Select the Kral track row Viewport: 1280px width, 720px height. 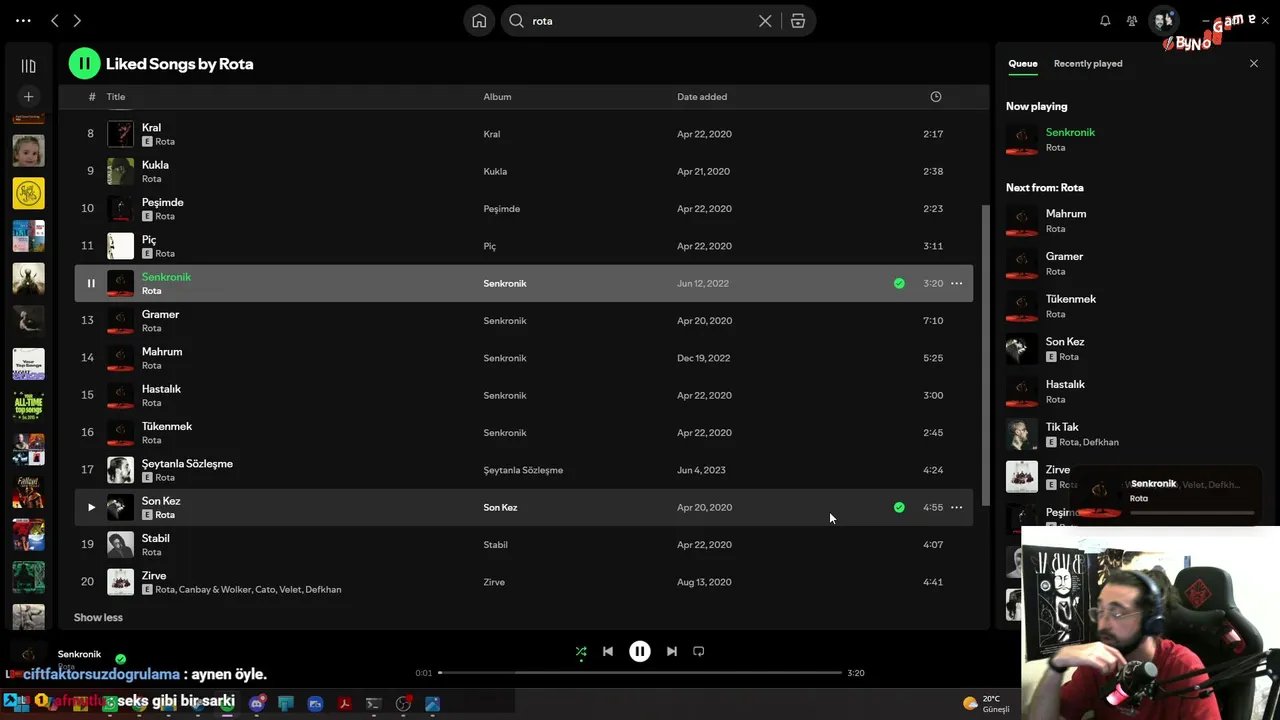tap(524, 134)
